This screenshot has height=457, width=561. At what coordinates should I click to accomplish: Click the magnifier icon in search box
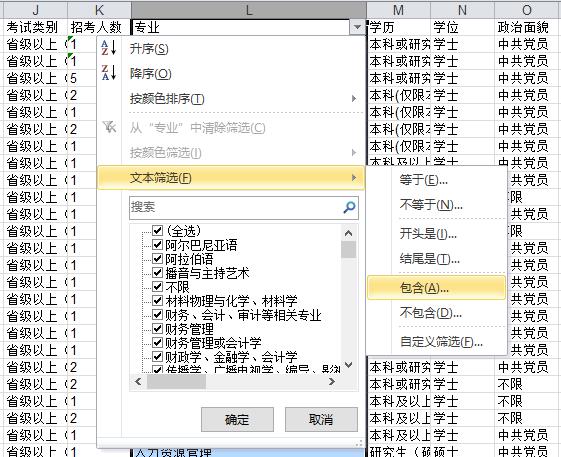tap(349, 207)
